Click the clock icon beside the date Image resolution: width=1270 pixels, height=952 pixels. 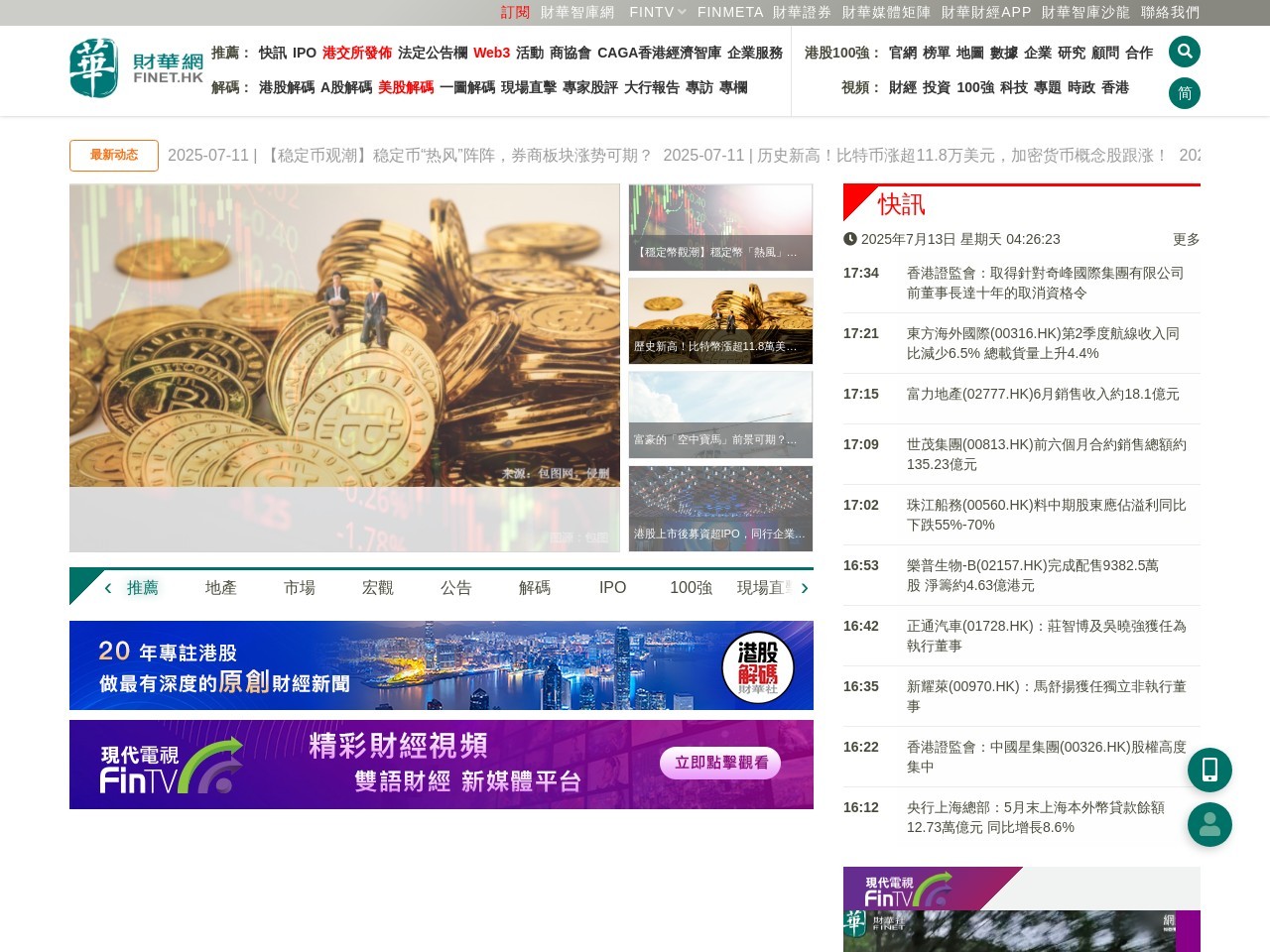(x=850, y=239)
